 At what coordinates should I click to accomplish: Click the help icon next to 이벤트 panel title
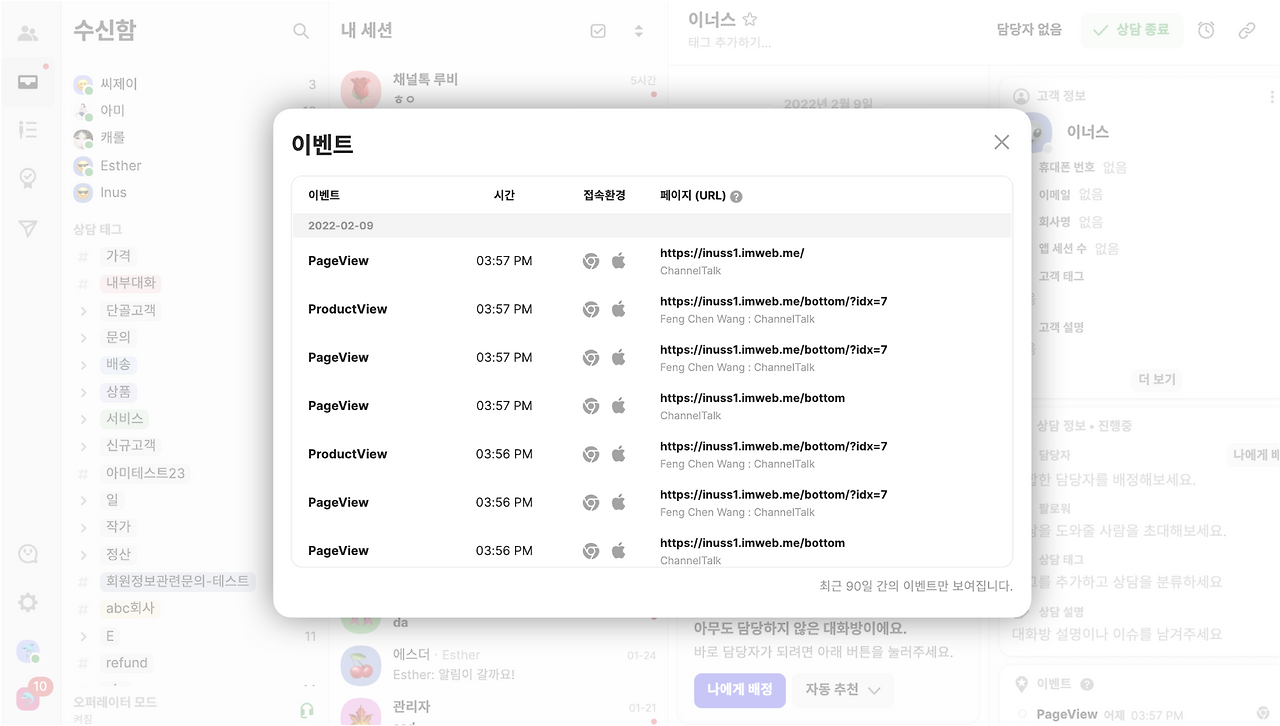click(x=1087, y=685)
